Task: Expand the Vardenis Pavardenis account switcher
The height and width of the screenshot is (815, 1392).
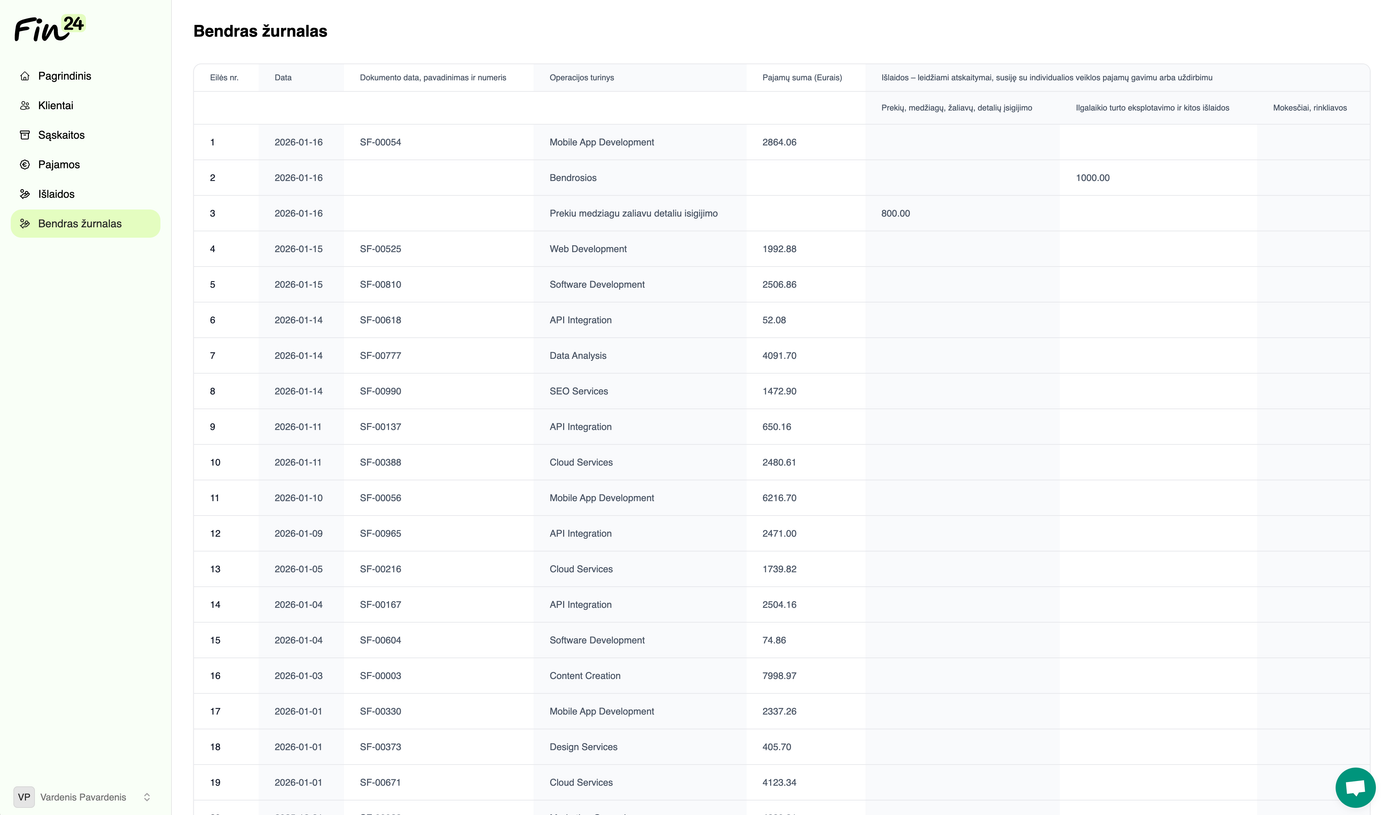Action: (147, 797)
